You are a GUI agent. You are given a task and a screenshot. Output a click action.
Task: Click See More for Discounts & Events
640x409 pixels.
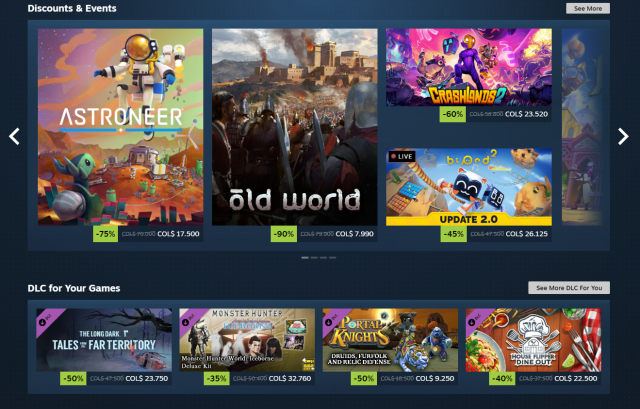coord(588,8)
